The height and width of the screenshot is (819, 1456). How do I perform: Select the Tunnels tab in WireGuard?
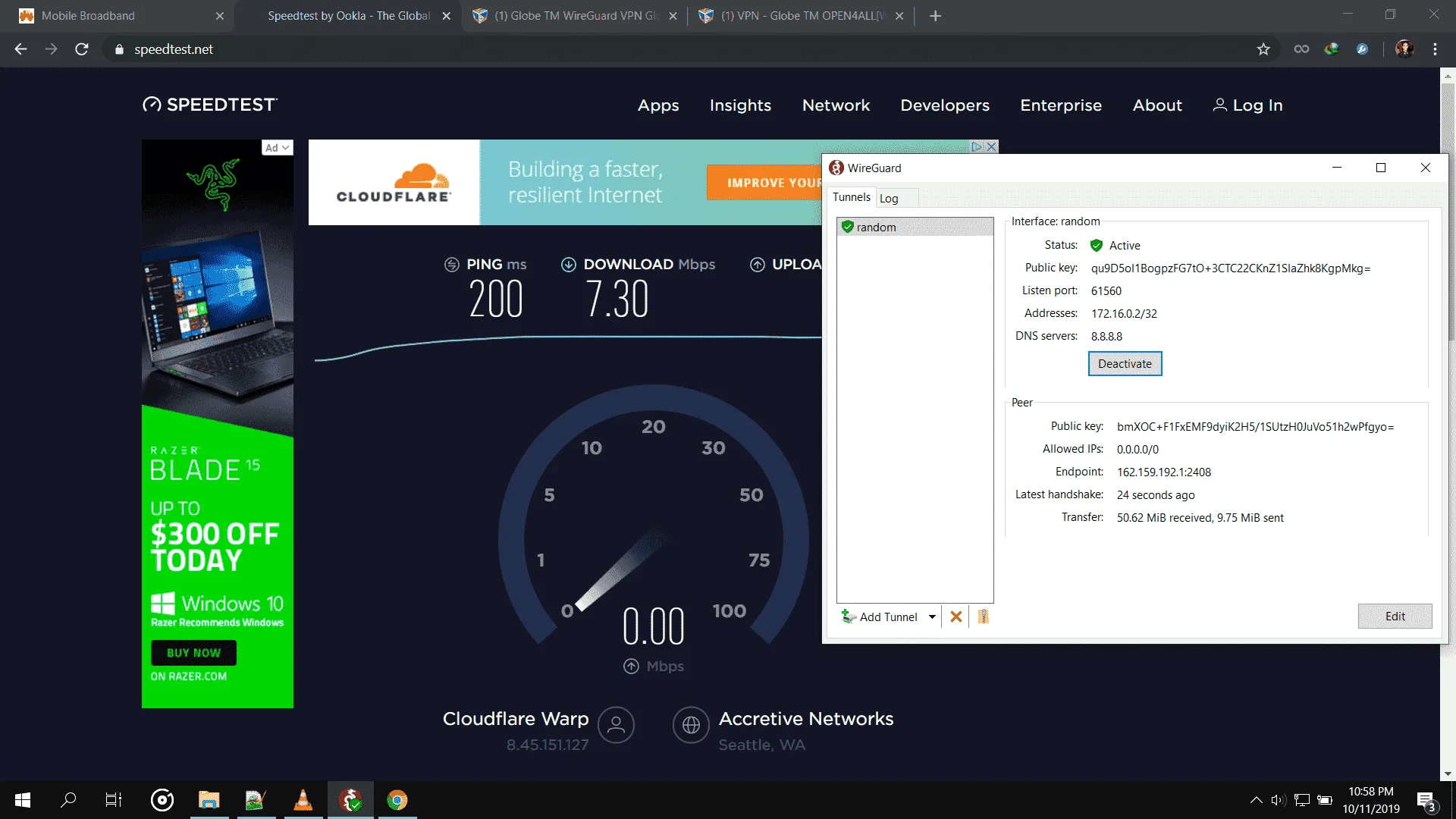[851, 197]
